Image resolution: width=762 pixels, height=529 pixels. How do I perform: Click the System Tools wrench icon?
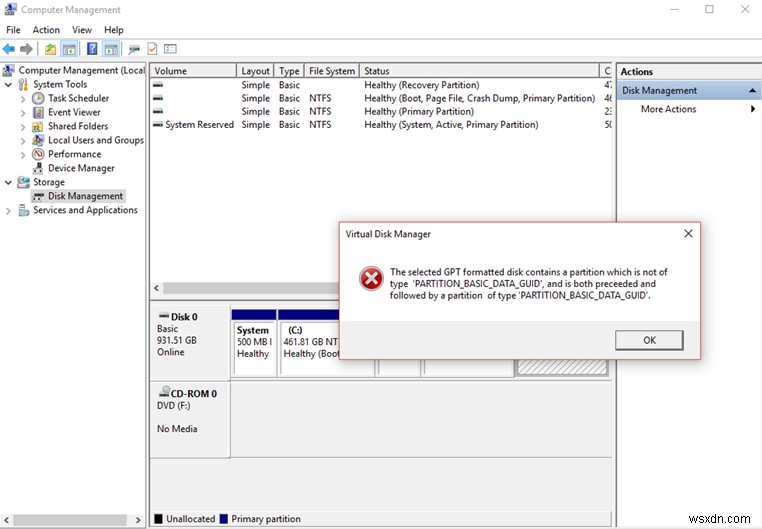click(23, 85)
